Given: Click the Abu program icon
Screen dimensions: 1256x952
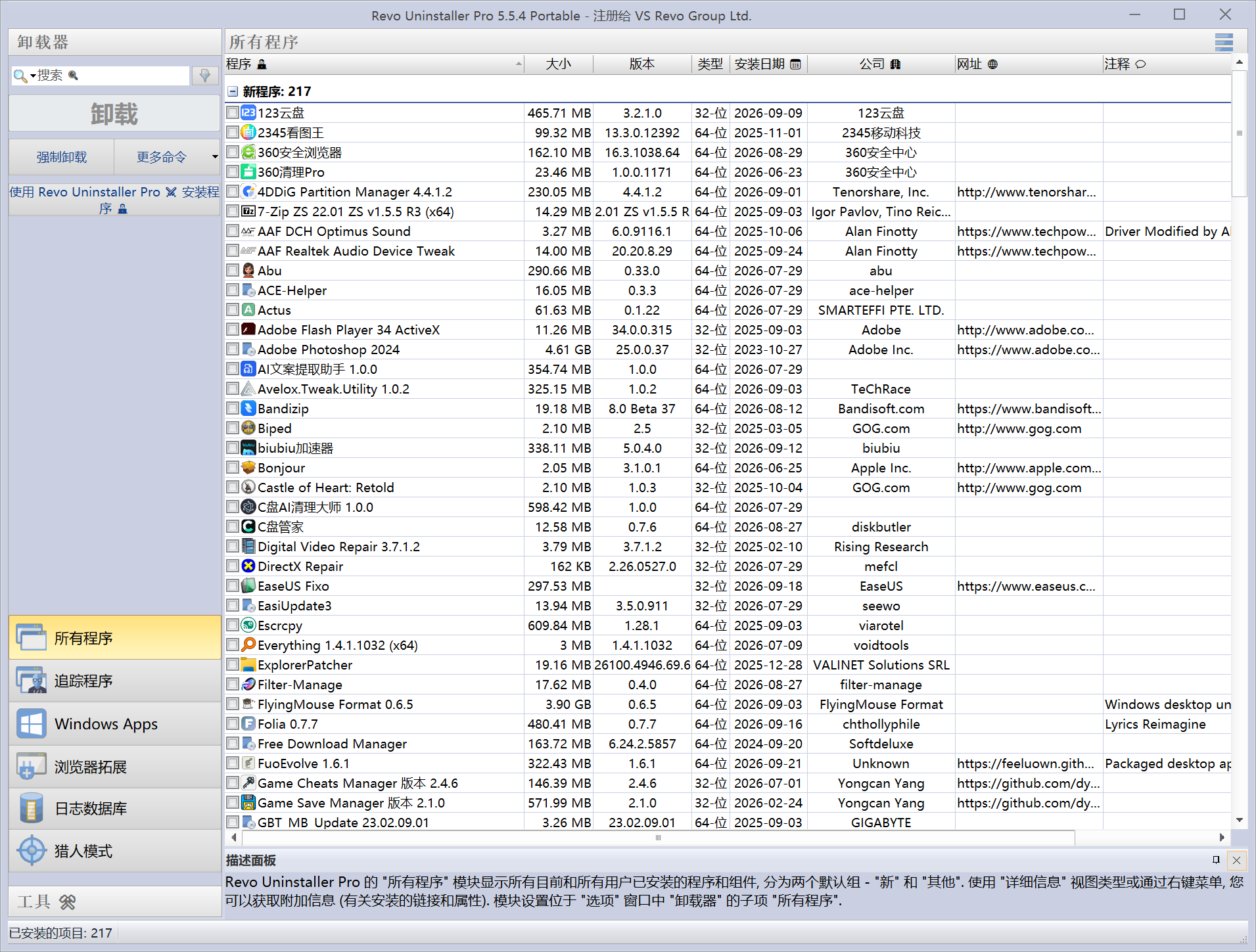Looking at the screenshot, I should [248, 270].
